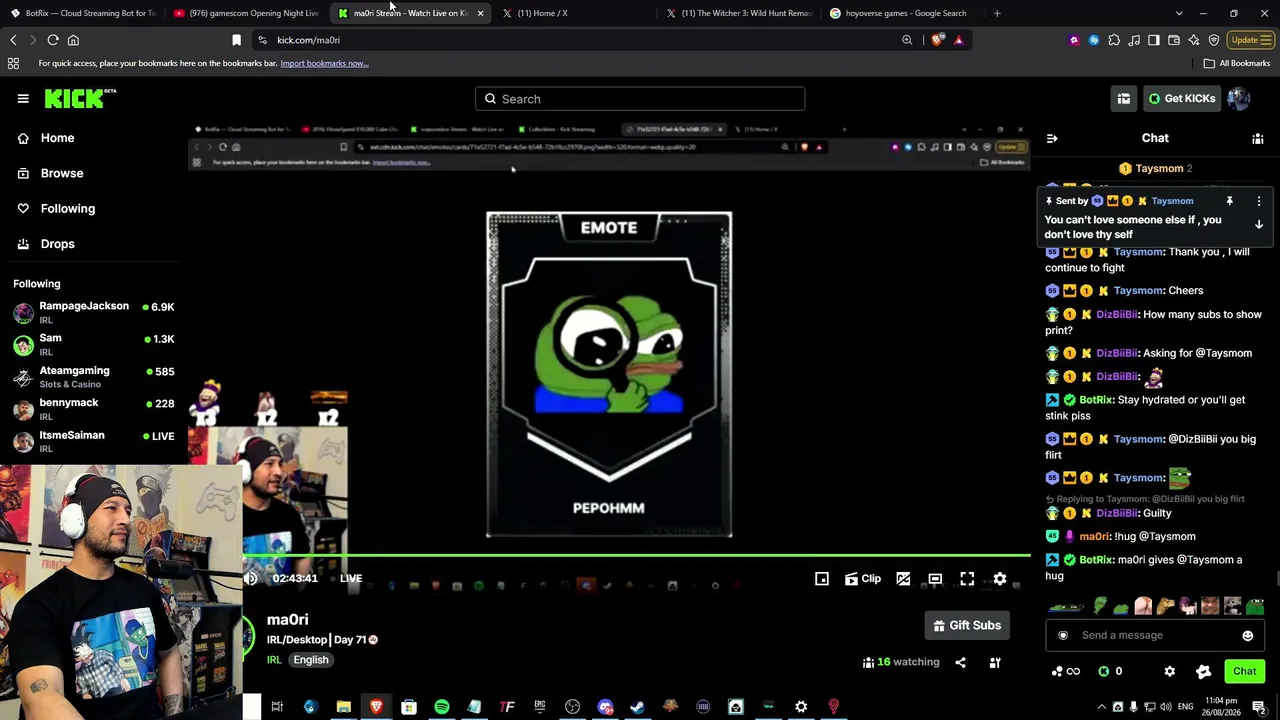The height and width of the screenshot is (720, 1280).
Task: Click the Kick logo
Action: [80, 98]
